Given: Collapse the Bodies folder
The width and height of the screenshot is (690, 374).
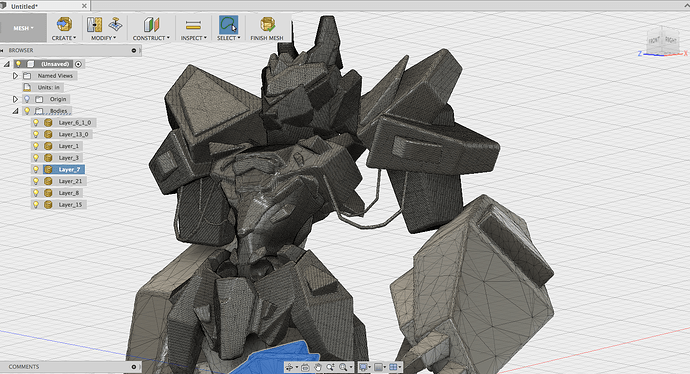Looking at the screenshot, I should click(x=15, y=111).
